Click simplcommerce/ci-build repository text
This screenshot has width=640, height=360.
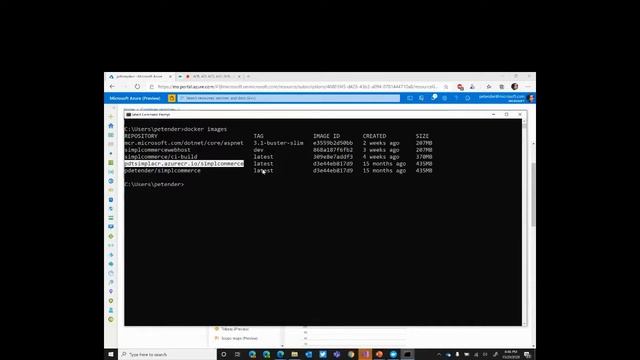[x=161, y=157]
